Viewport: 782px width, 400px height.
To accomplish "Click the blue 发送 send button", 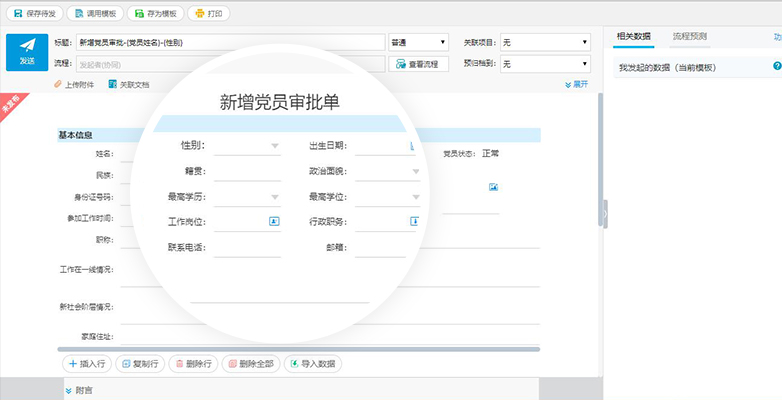I will click(x=27, y=52).
